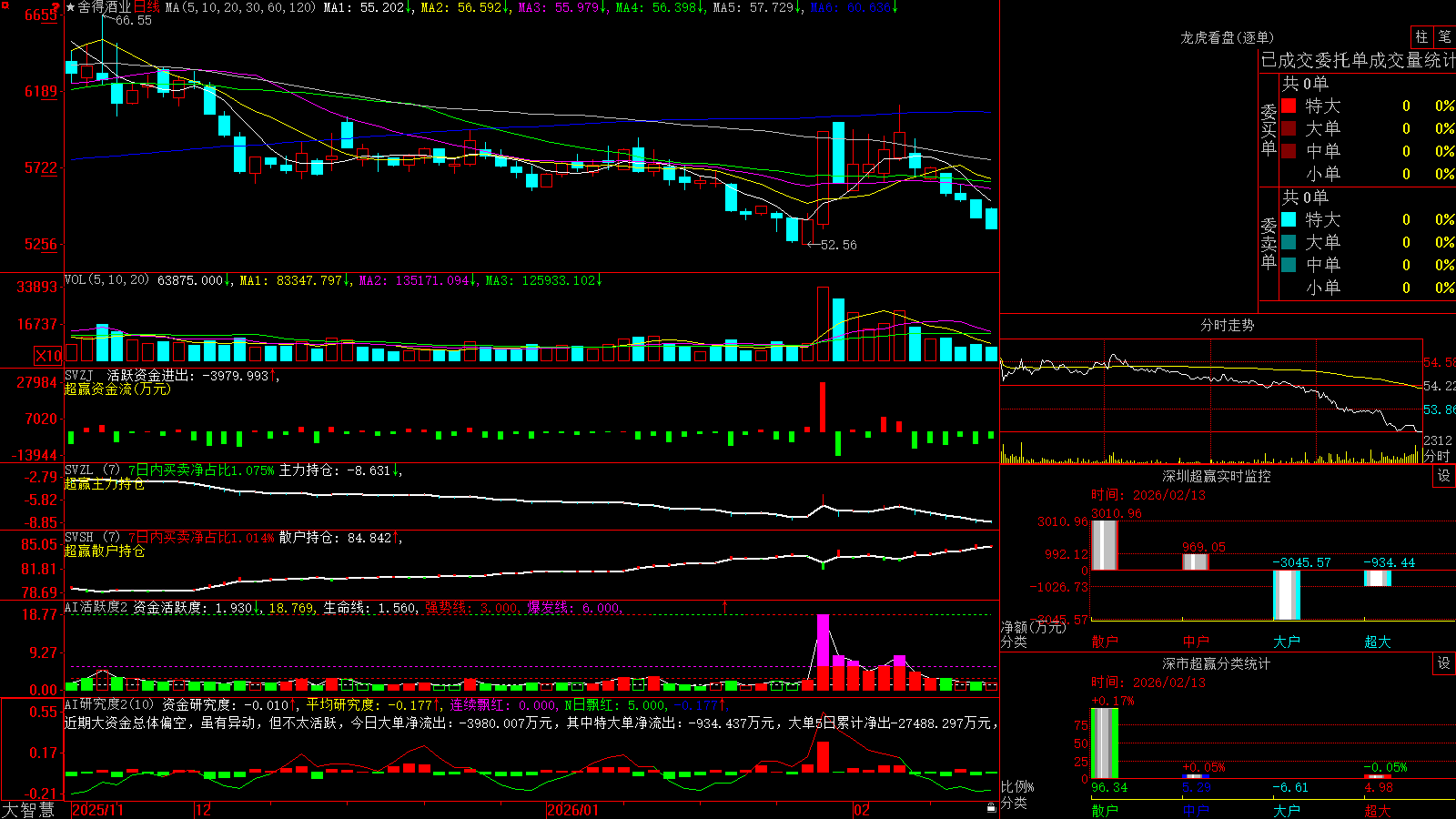The image size is (1456, 819).
Task: Click the 日线 period label
Action: (x=147, y=7)
